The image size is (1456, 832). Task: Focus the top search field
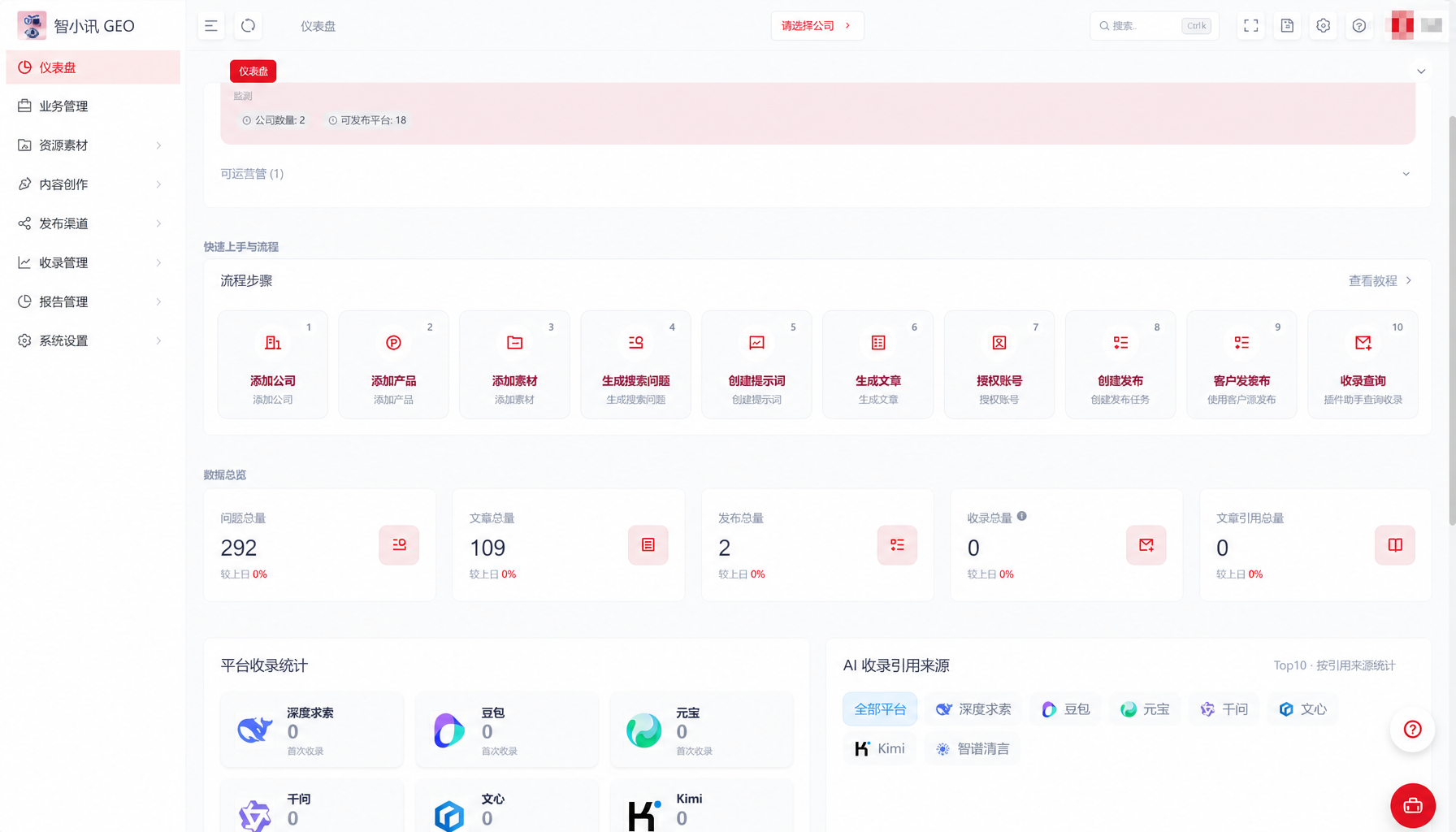(x=1154, y=26)
